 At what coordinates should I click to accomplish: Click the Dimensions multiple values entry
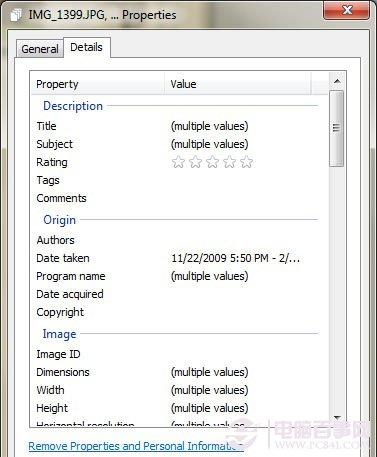[x=210, y=372]
